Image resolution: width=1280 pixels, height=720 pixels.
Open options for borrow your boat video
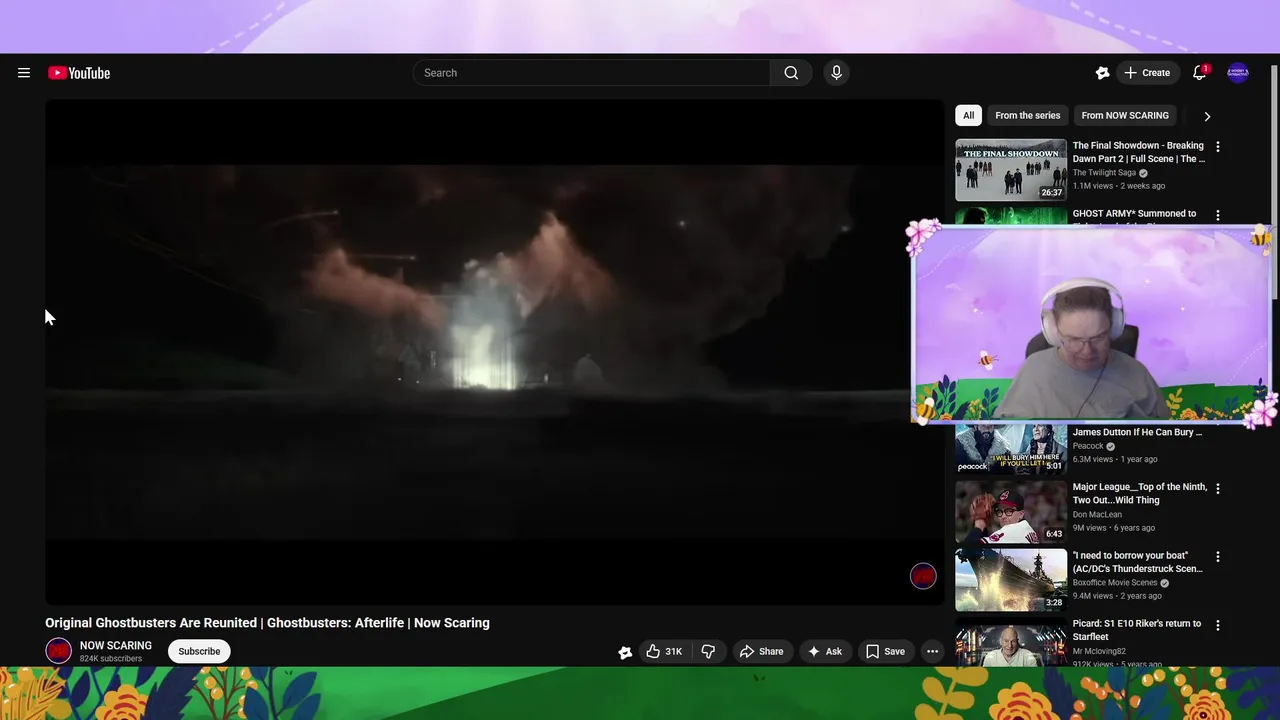1217,556
